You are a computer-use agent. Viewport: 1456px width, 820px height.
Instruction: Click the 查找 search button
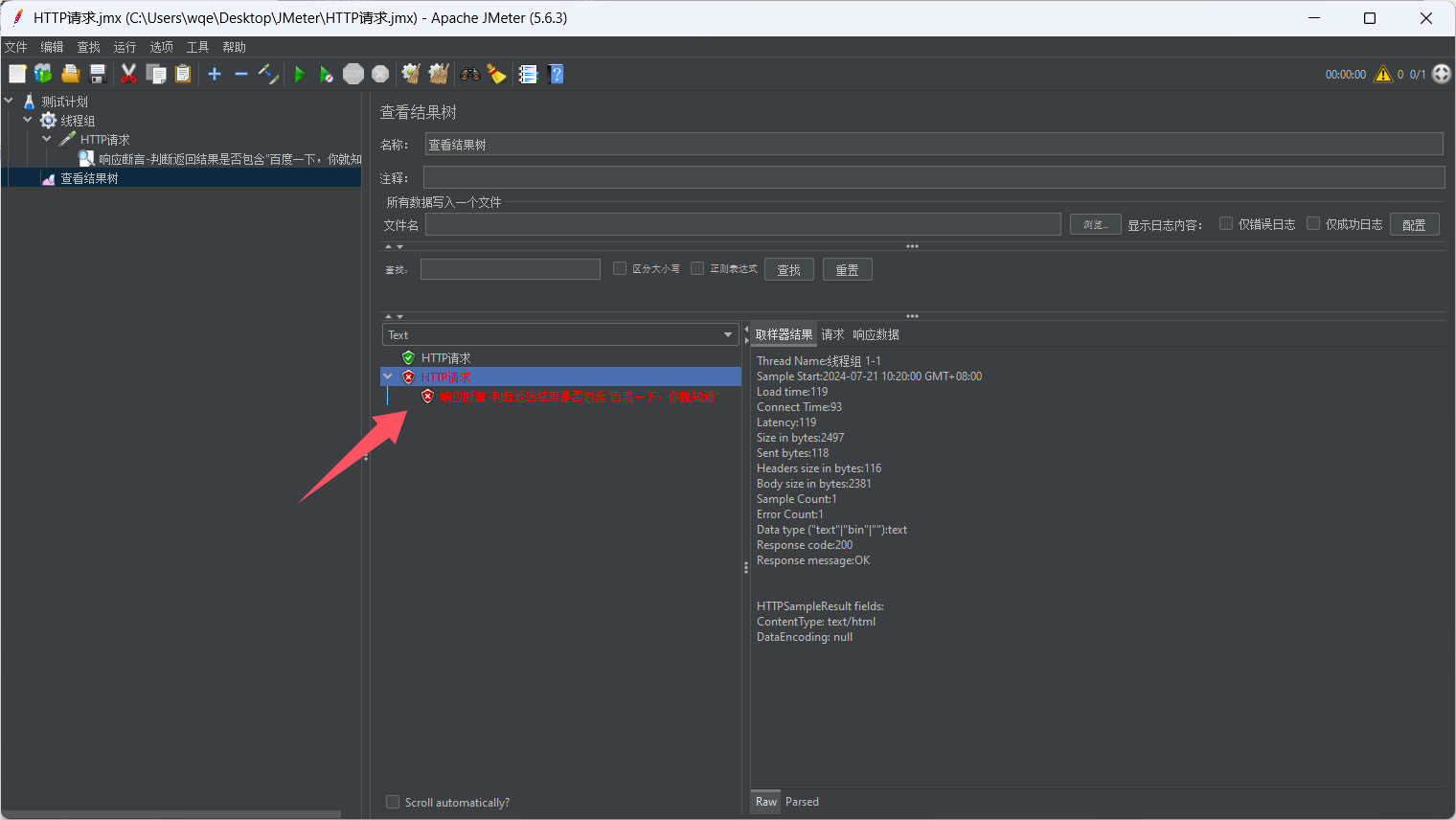point(789,269)
